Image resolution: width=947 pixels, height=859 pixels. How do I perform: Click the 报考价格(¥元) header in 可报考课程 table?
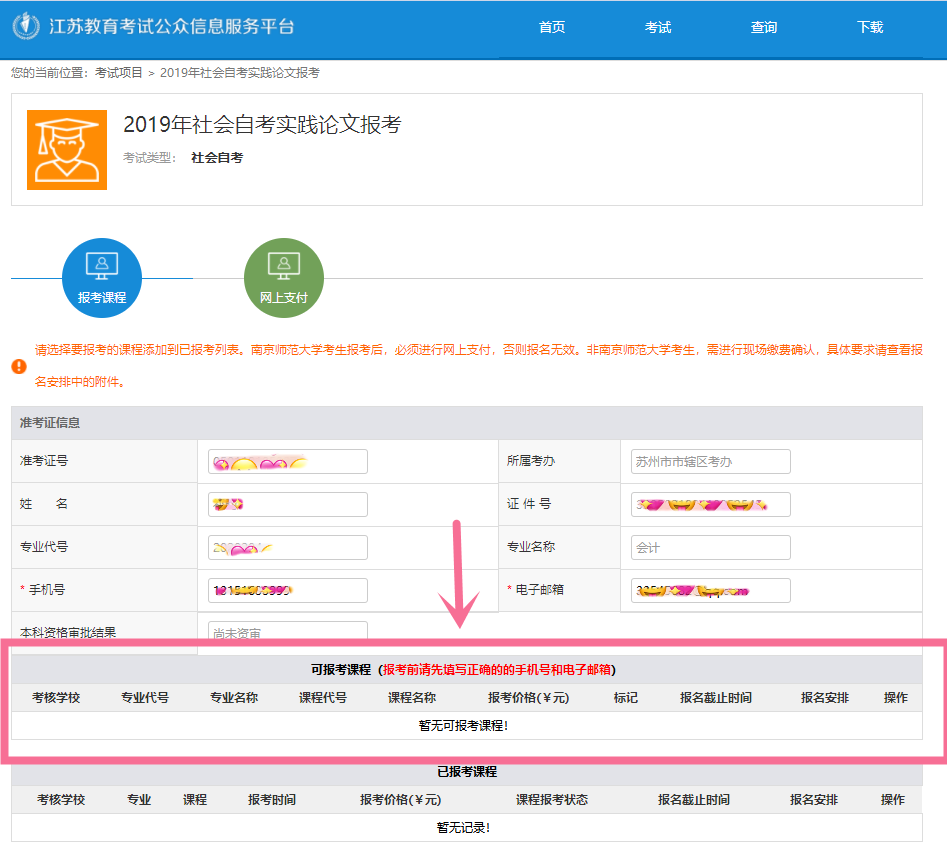click(x=529, y=698)
